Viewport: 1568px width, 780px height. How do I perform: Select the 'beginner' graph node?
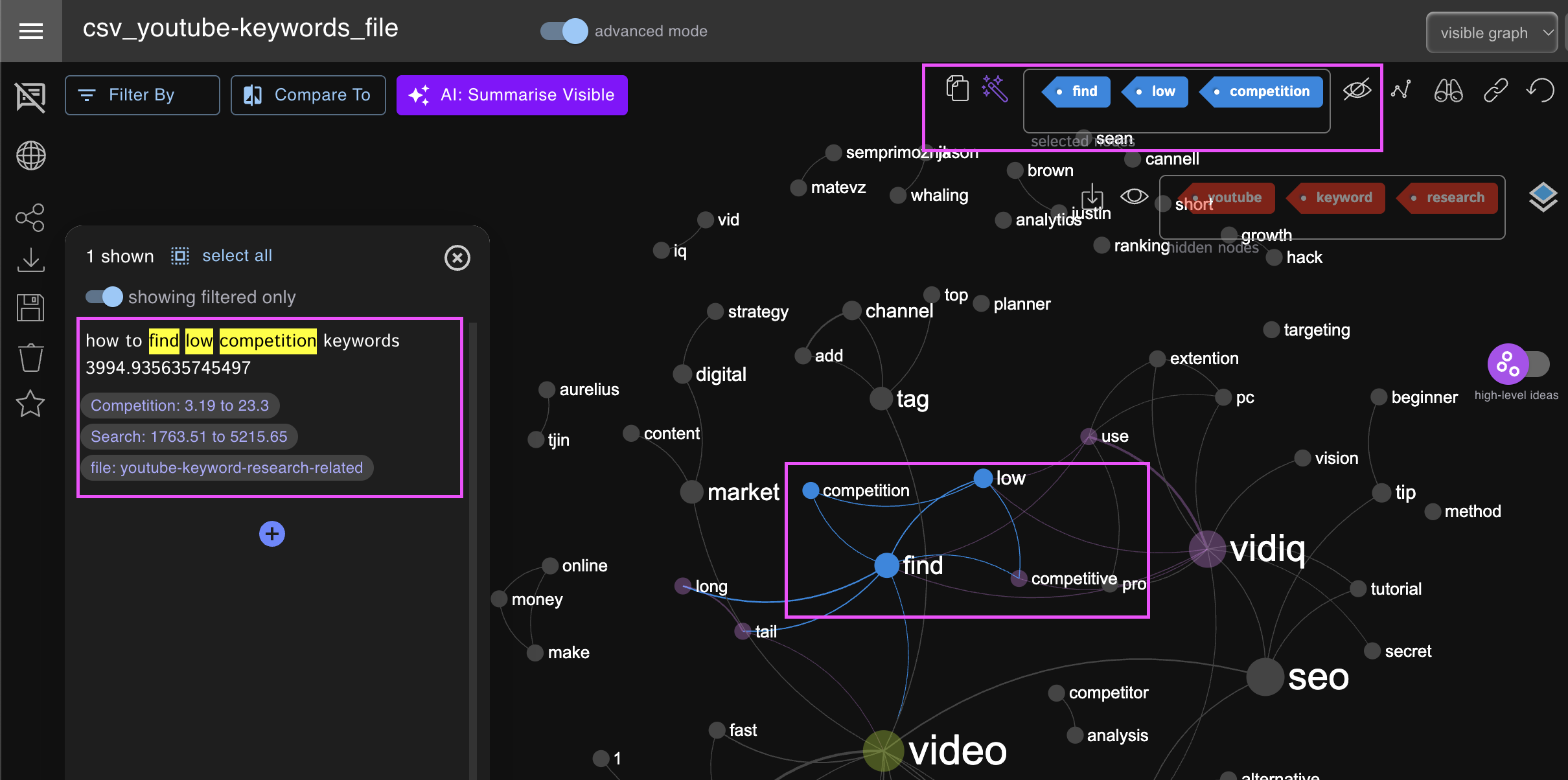click(x=1379, y=397)
